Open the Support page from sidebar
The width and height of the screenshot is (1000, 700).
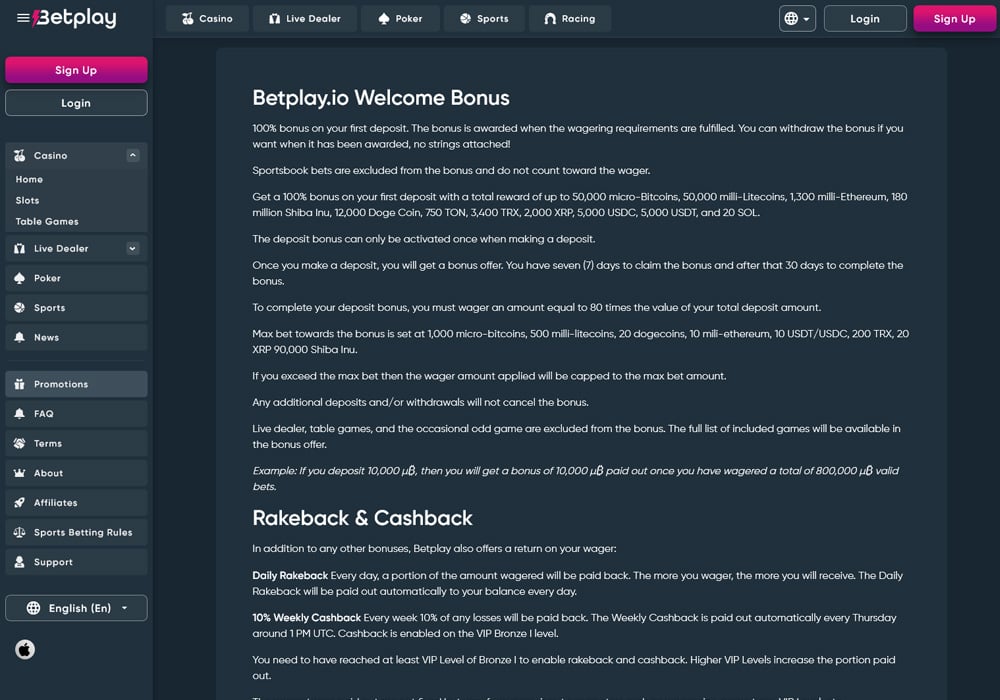point(53,562)
